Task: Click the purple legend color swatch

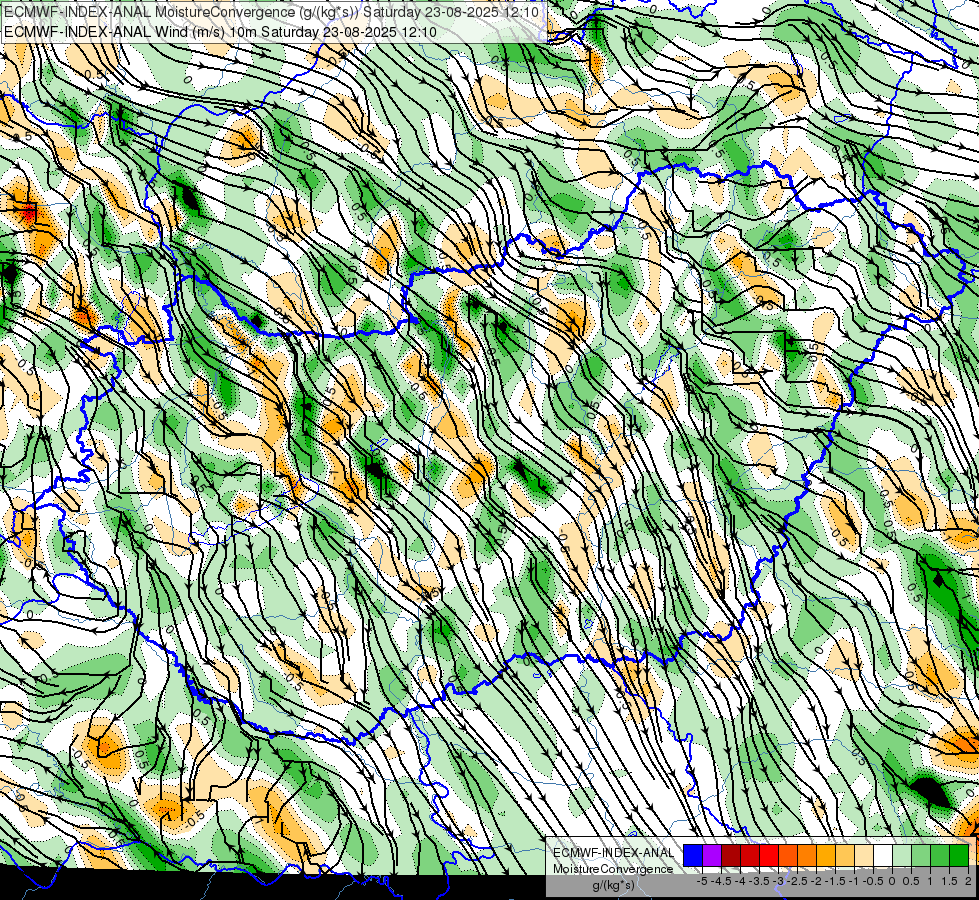Action: click(x=712, y=855)
